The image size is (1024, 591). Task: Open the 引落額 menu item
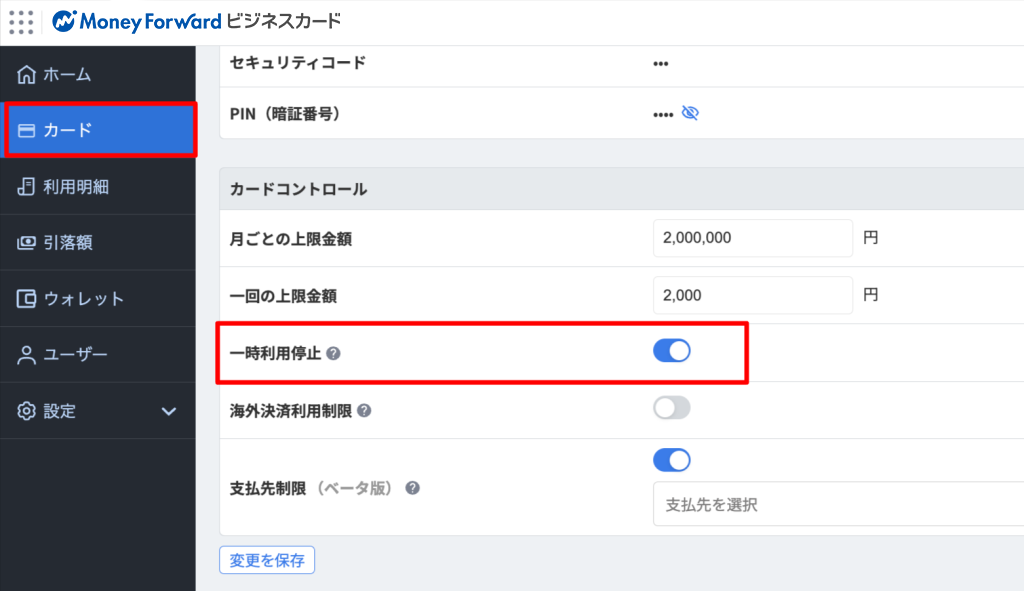(x=68, y=243)
